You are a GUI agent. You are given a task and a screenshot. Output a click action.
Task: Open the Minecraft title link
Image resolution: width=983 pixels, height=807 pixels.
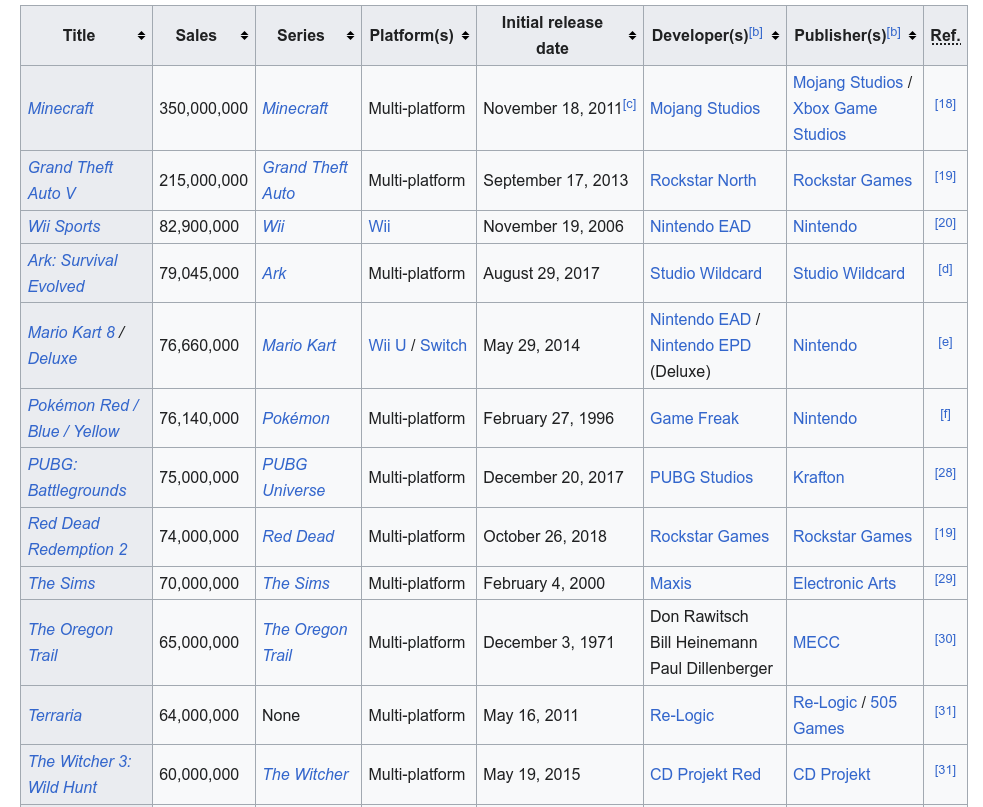60,108
